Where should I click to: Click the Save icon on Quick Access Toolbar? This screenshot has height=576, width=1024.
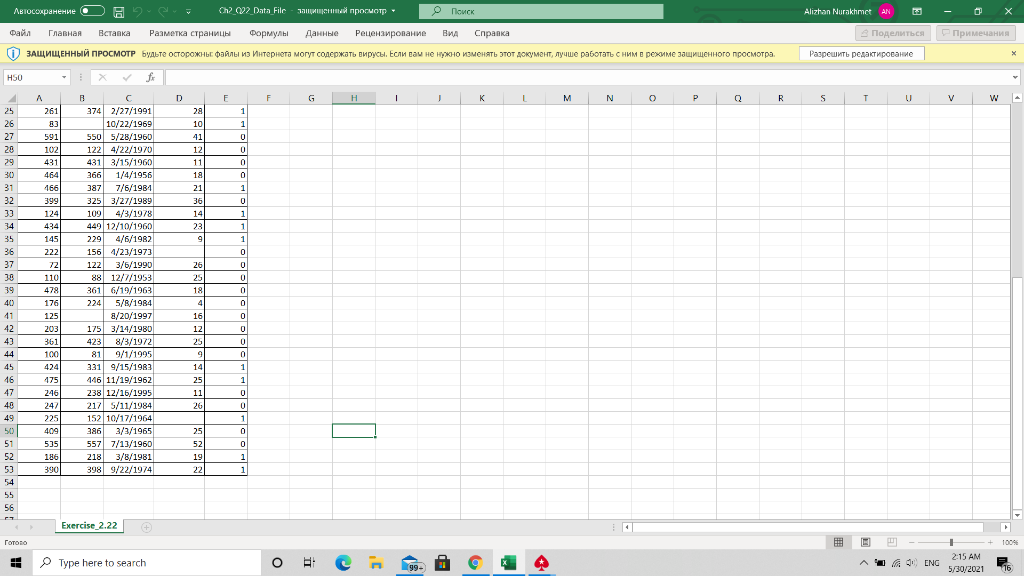[118, 11]
